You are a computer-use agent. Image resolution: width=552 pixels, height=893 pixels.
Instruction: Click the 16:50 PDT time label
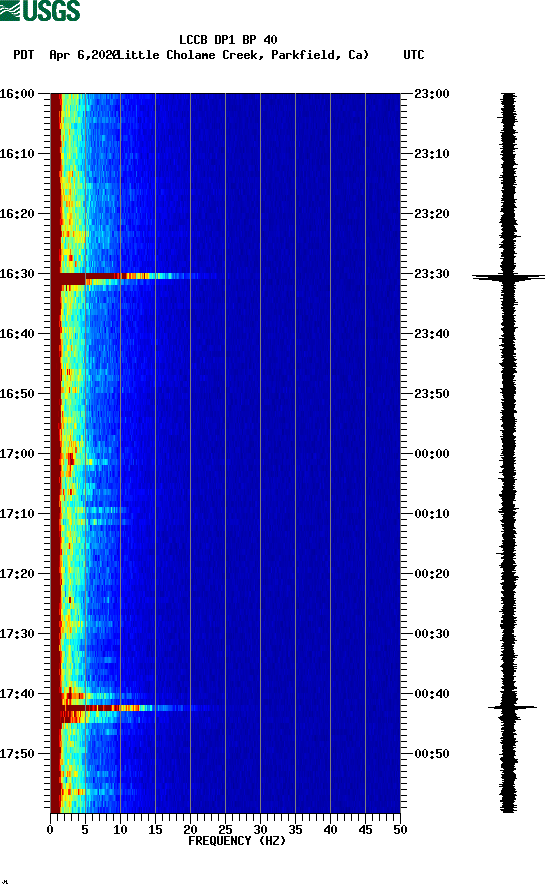(17, 394)
